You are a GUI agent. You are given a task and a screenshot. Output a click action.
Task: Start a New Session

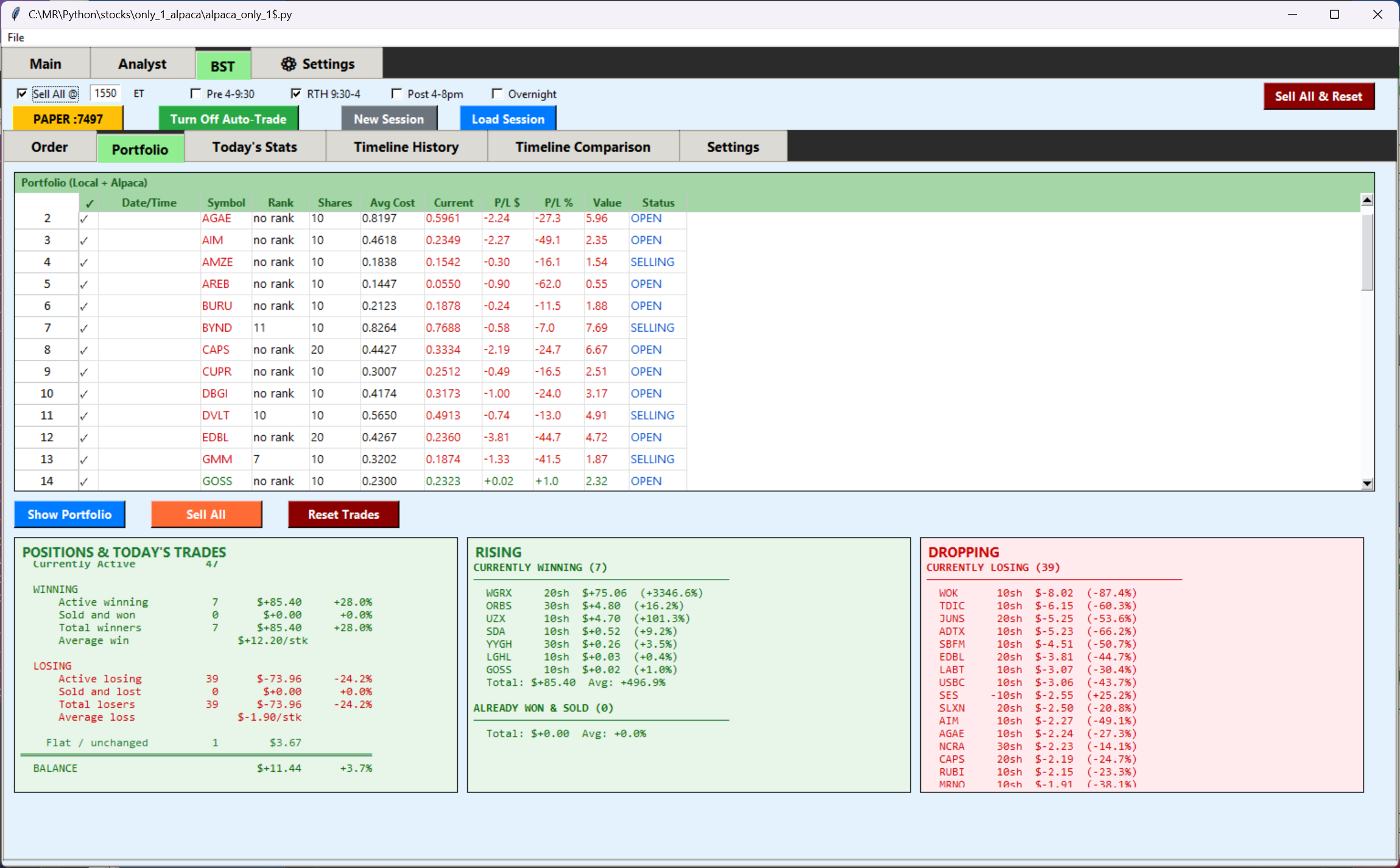389,119
